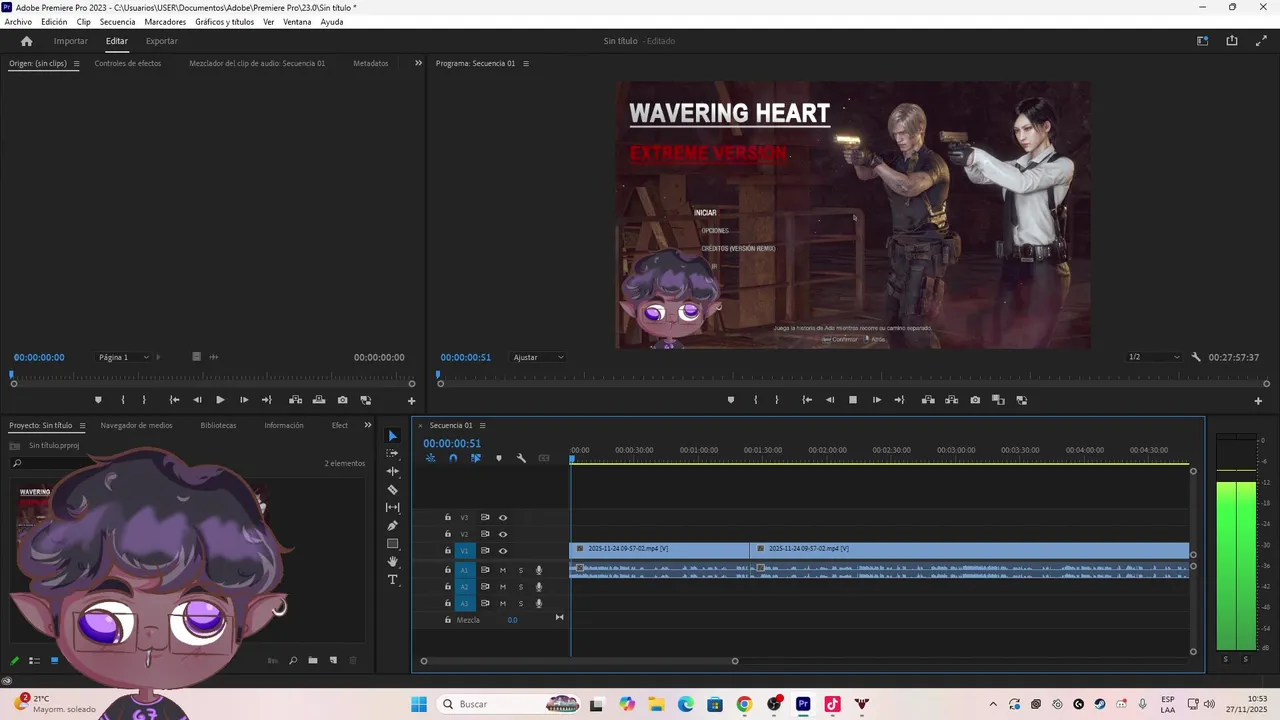The image size is (1280, 720).
Task: Open the Gráficos y títulos menu
Action: pos(224,22)
